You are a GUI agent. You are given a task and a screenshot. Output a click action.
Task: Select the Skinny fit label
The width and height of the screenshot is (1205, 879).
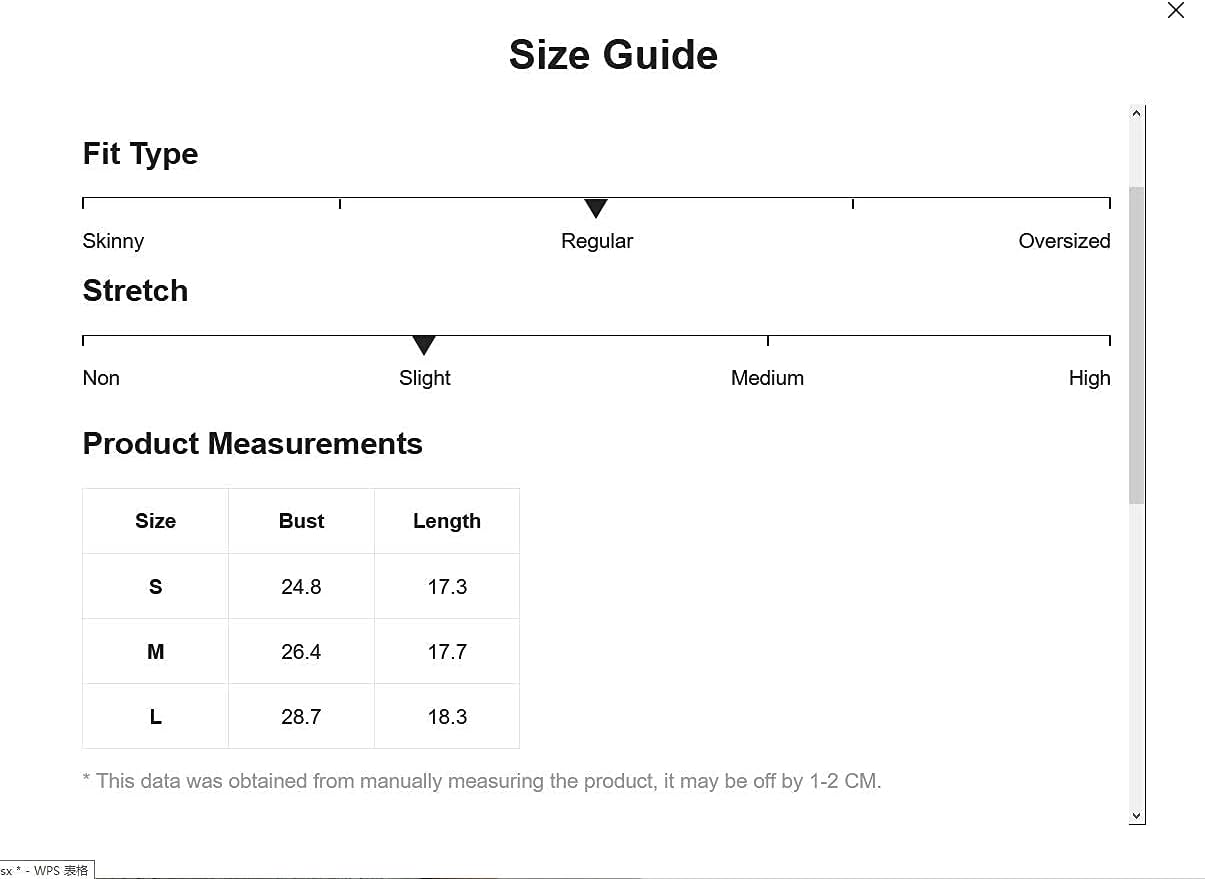pos(113,241)
